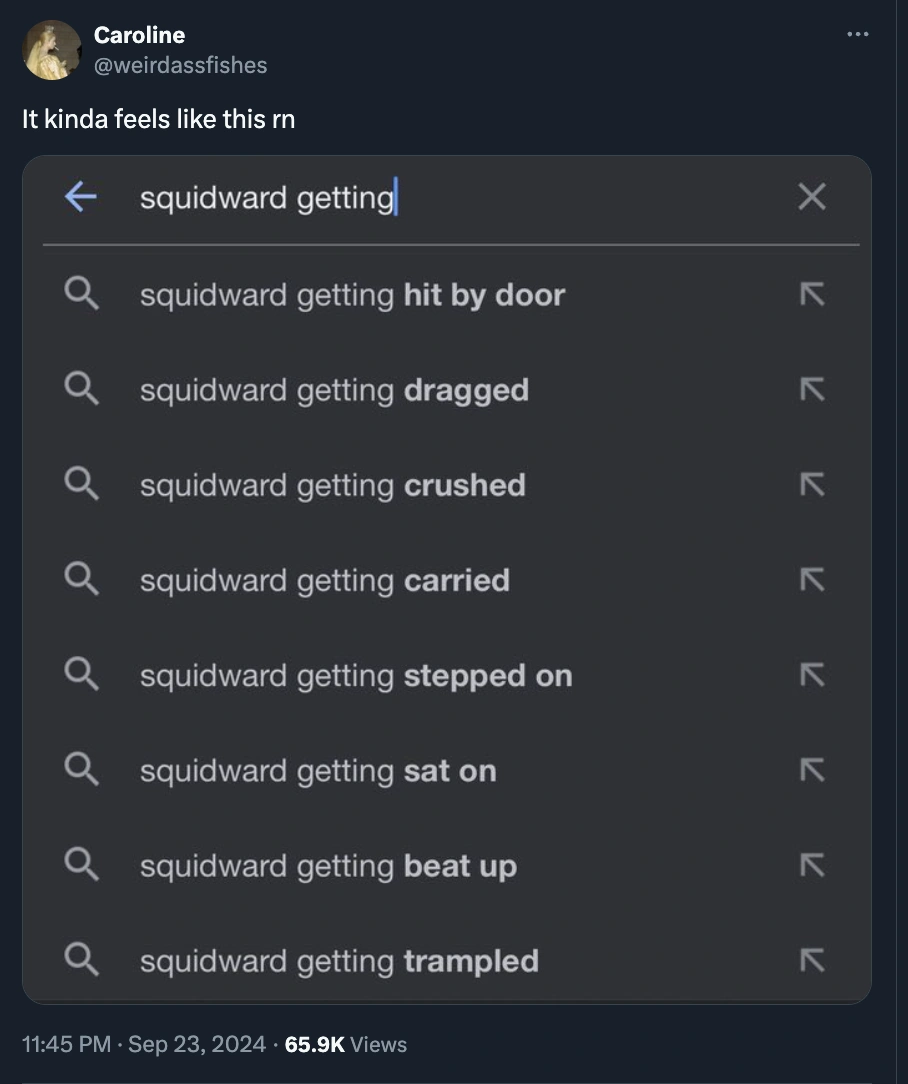908x1084 pixels.
Task: Select 'squidward getting stepped on' suggestion
Action: (x=355, y=676)
